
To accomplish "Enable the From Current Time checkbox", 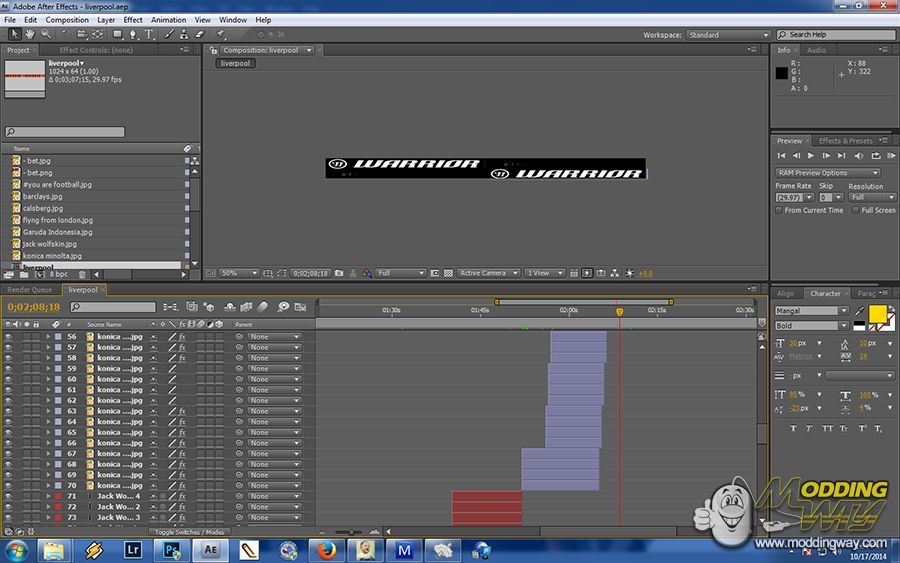I will coord(780,210).
